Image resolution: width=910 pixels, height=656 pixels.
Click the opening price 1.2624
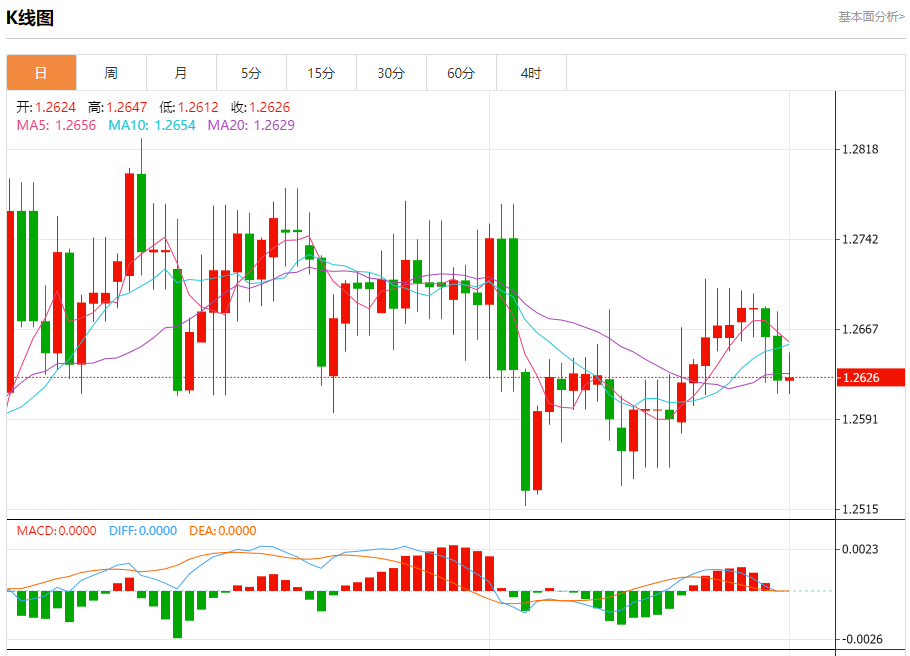(55, 107)
